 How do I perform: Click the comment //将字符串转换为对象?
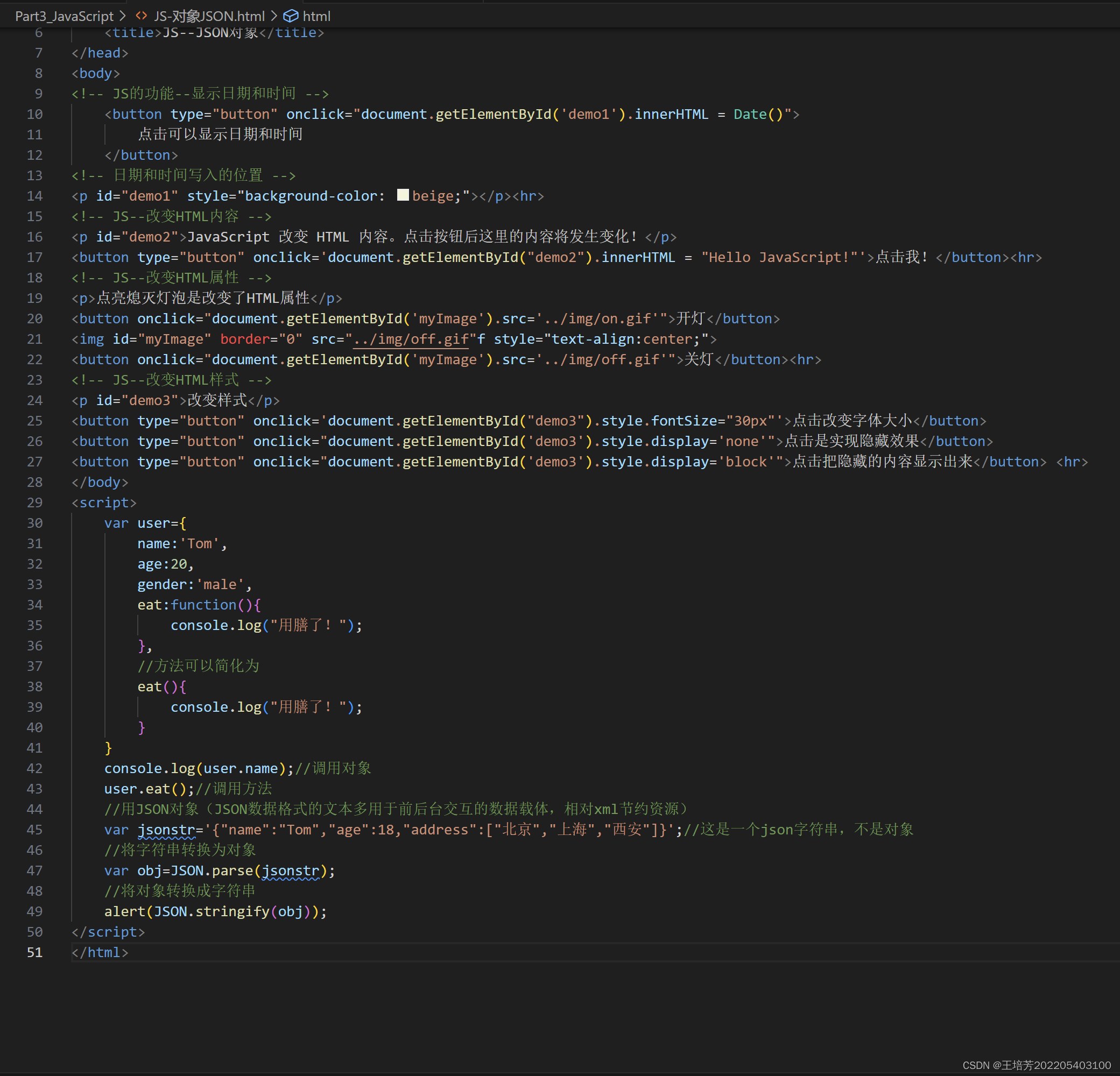(x=180, y=850)
